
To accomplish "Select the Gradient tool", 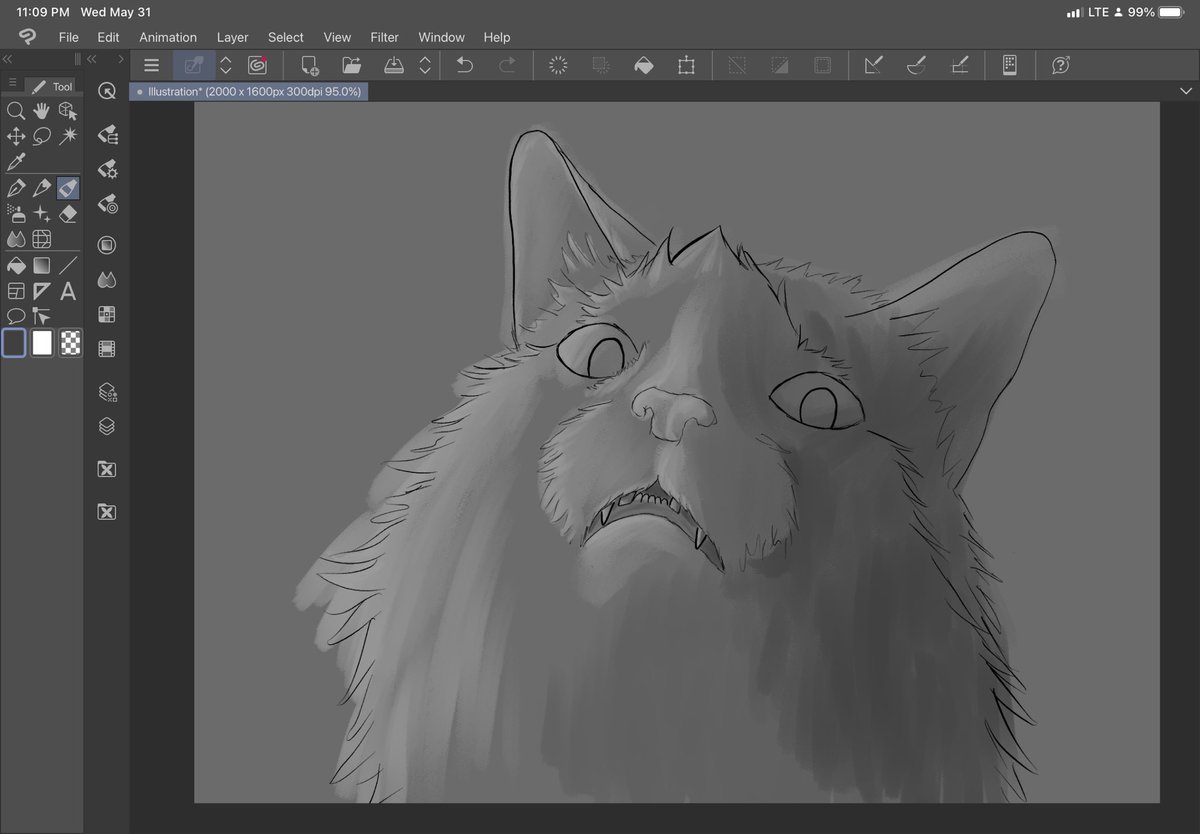I will pyautogui.click(x=42, y=266).
